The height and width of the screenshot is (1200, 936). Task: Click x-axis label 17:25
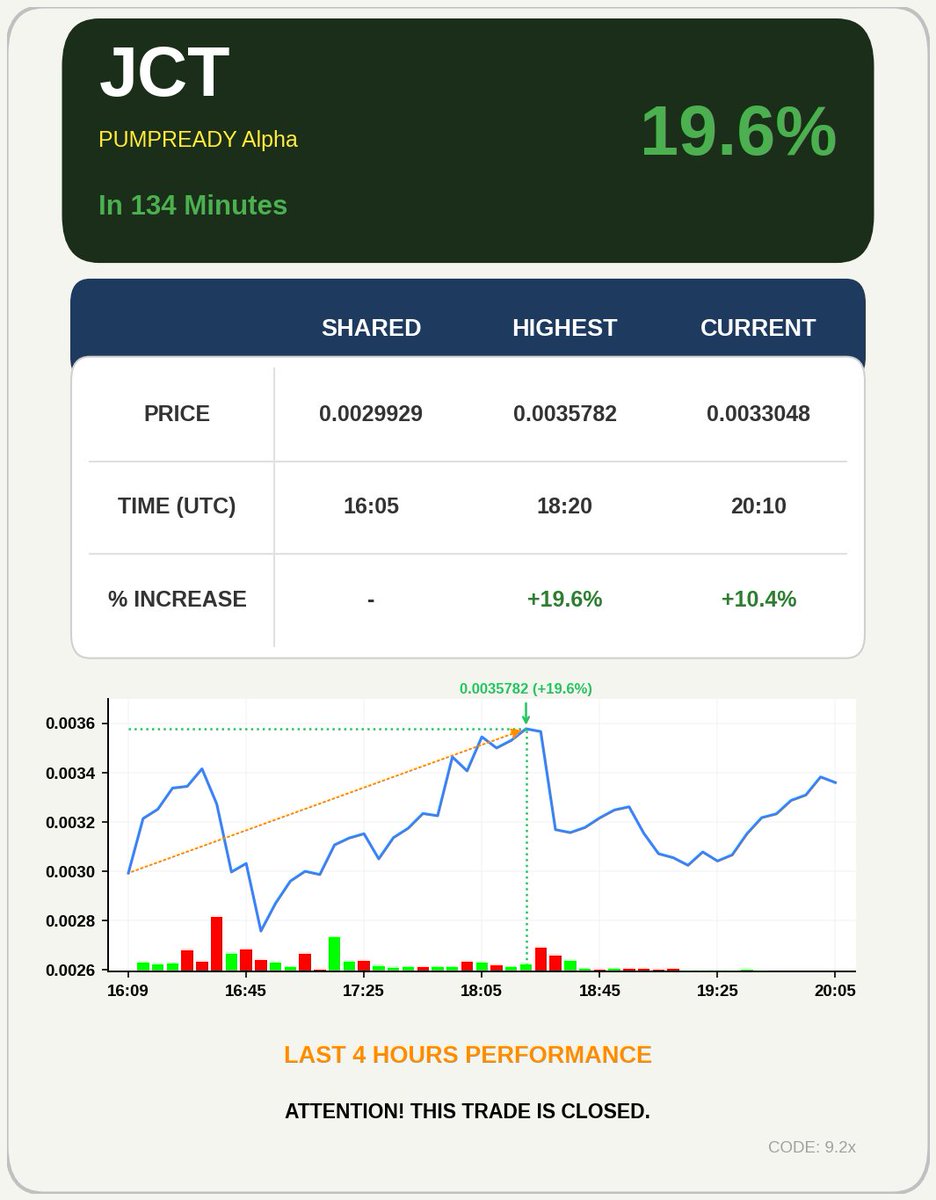364,991
